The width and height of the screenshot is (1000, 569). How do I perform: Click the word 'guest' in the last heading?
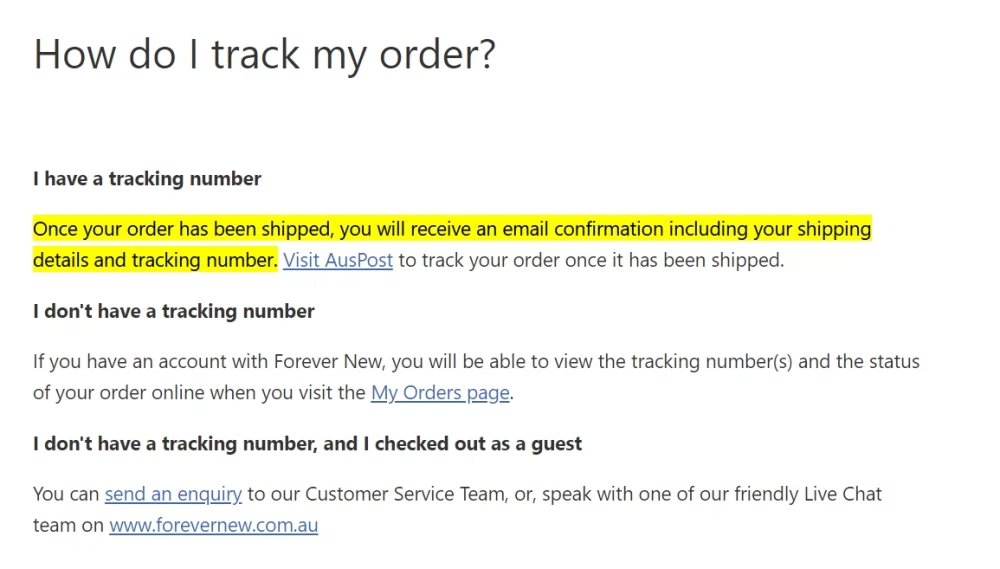coord(557,444)
